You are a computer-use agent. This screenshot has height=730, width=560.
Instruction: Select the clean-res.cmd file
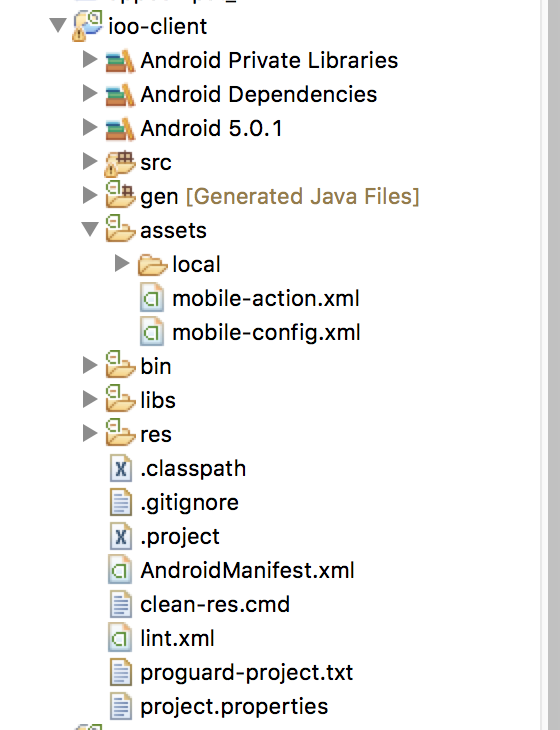(215, 605)
